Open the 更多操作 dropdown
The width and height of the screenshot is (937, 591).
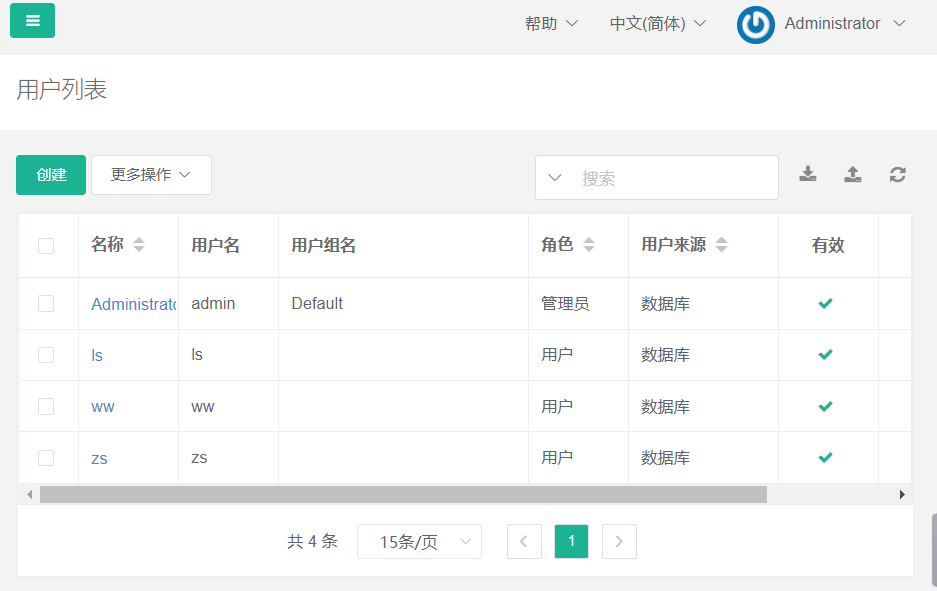pos(151,175)
